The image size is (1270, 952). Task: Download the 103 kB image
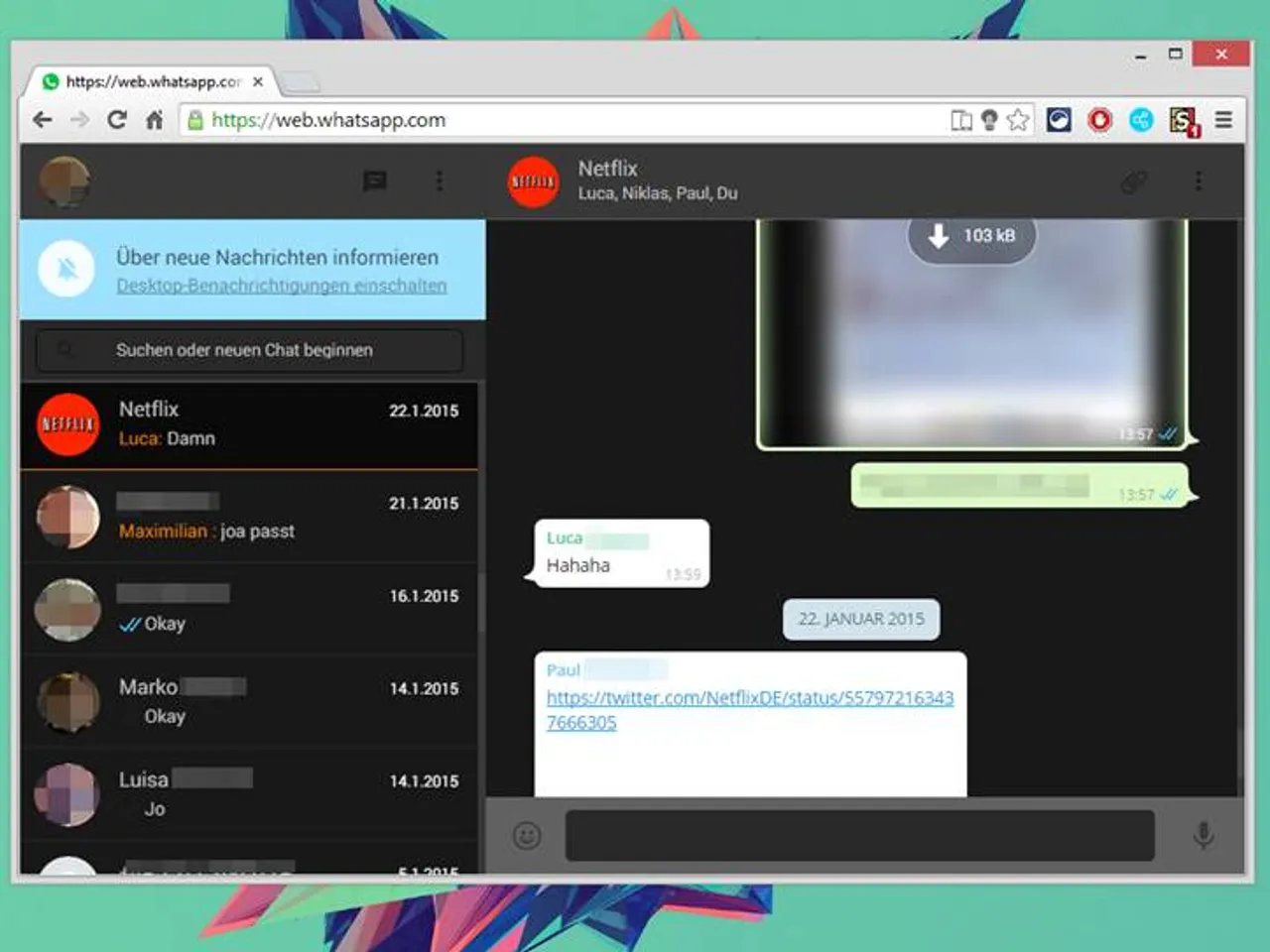pos(971,236)
